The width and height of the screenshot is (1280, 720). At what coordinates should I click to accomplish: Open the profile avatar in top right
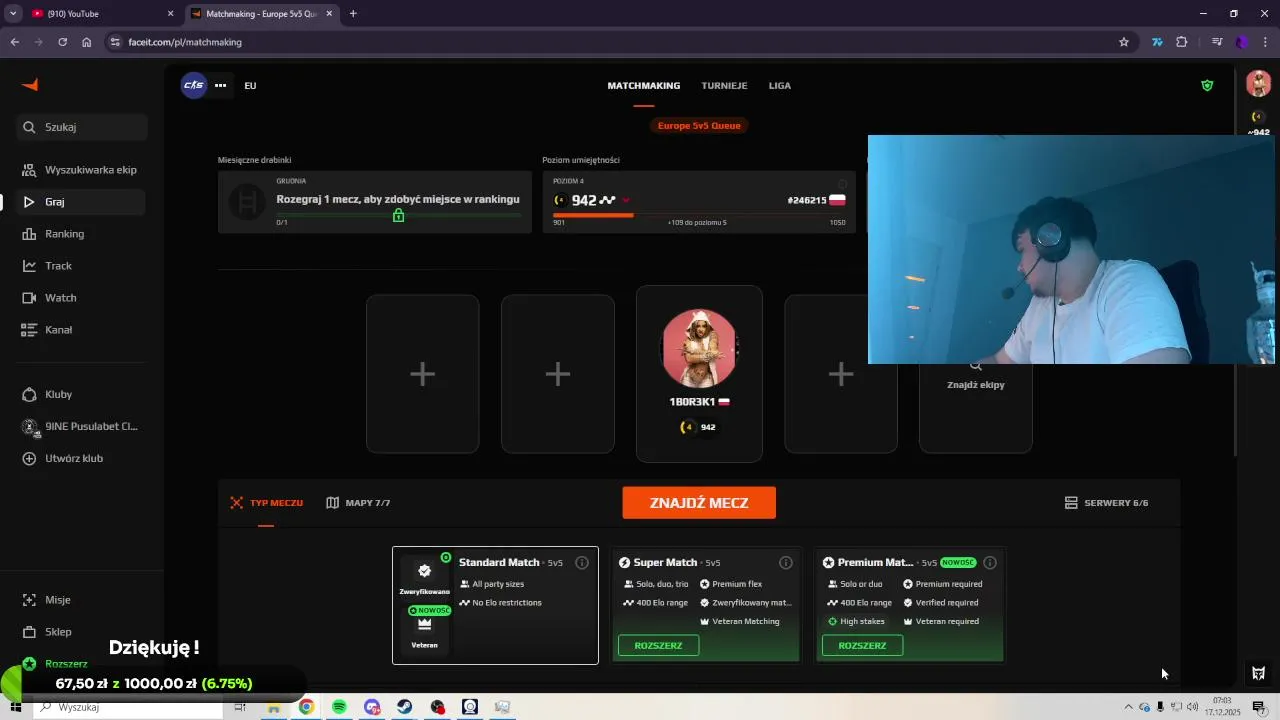coord(1258,84)
